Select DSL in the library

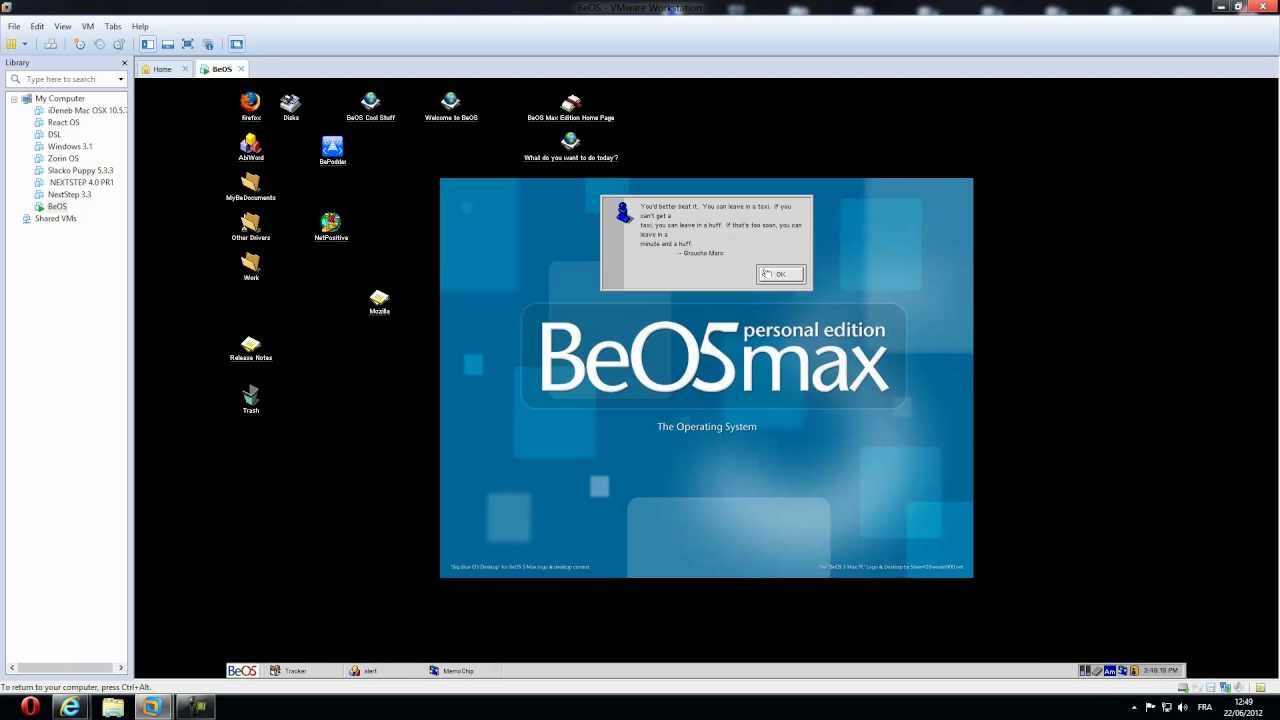click(x=54, y=134)
